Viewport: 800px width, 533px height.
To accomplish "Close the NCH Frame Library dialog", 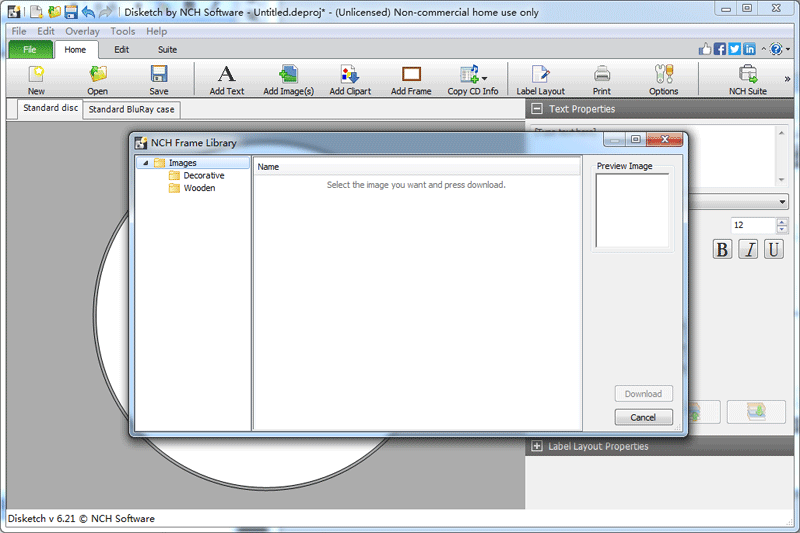I will 664,139.
